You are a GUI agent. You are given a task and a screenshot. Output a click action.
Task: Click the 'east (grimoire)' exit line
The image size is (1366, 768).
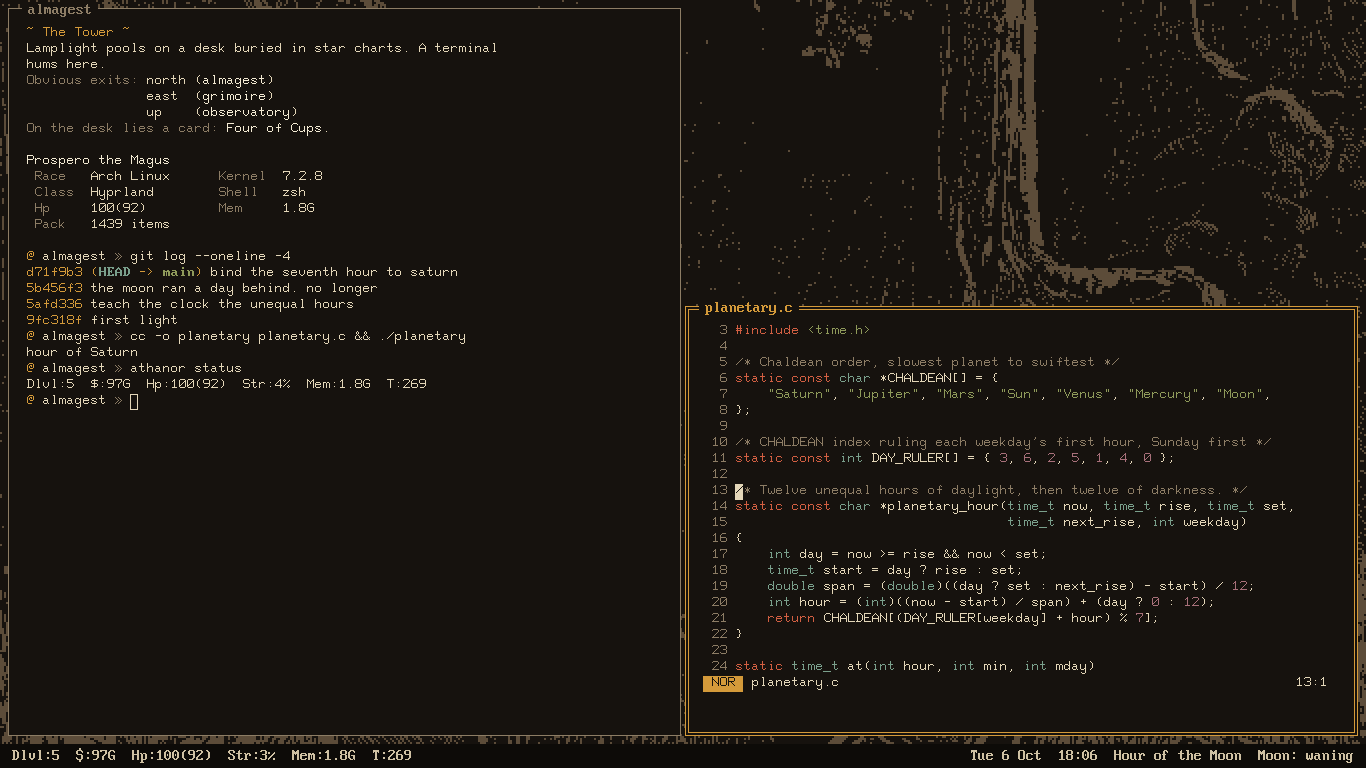pyautogui.click(x=210, y=96)
